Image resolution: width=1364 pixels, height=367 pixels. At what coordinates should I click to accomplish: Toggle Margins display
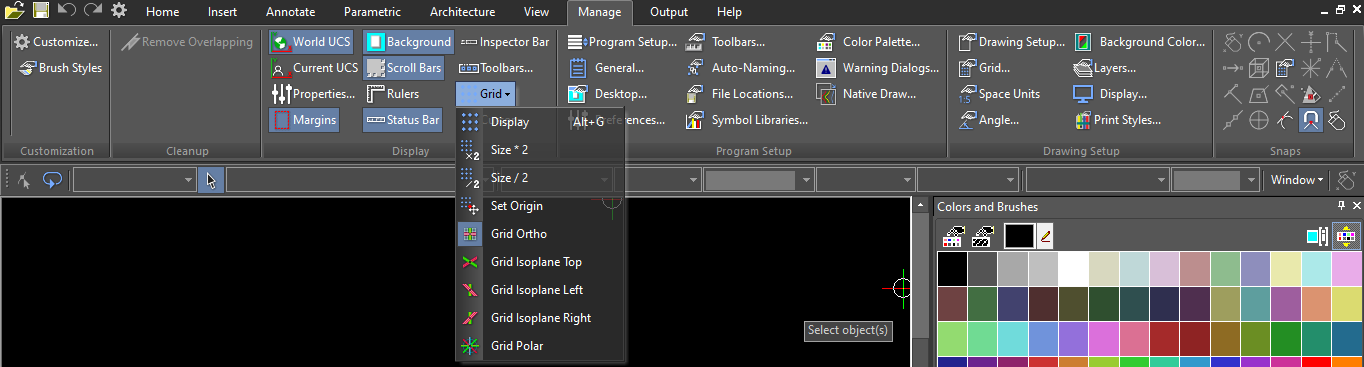point(304,120)
